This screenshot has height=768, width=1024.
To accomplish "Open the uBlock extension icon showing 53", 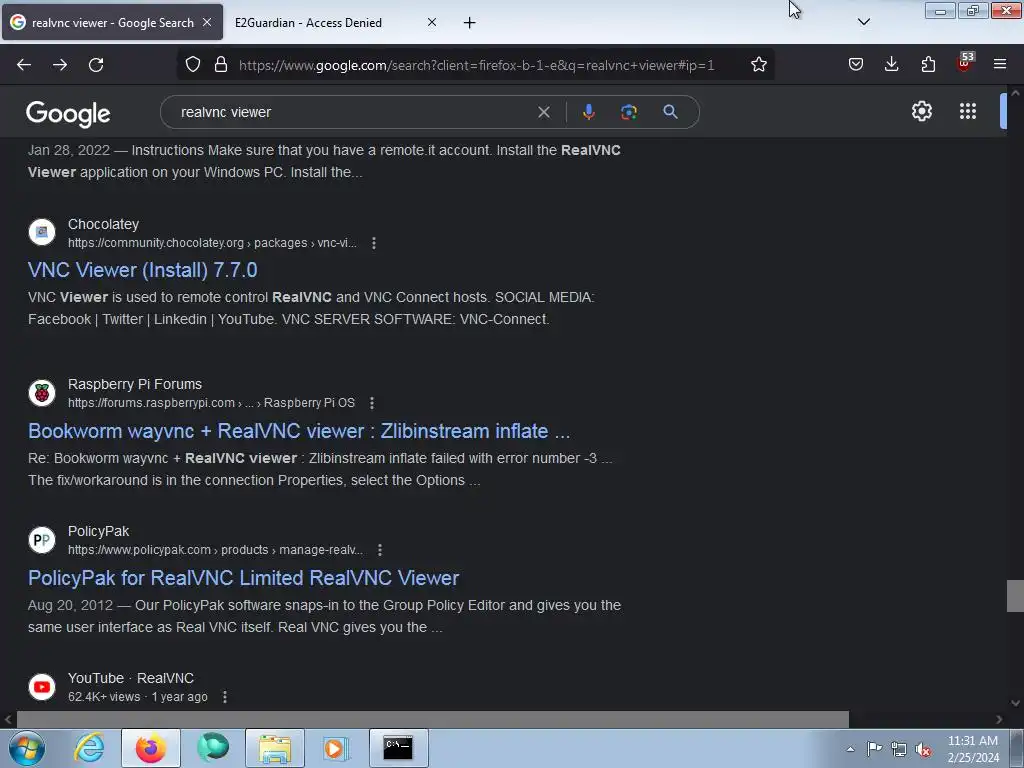I will click(x=964, y=63).
